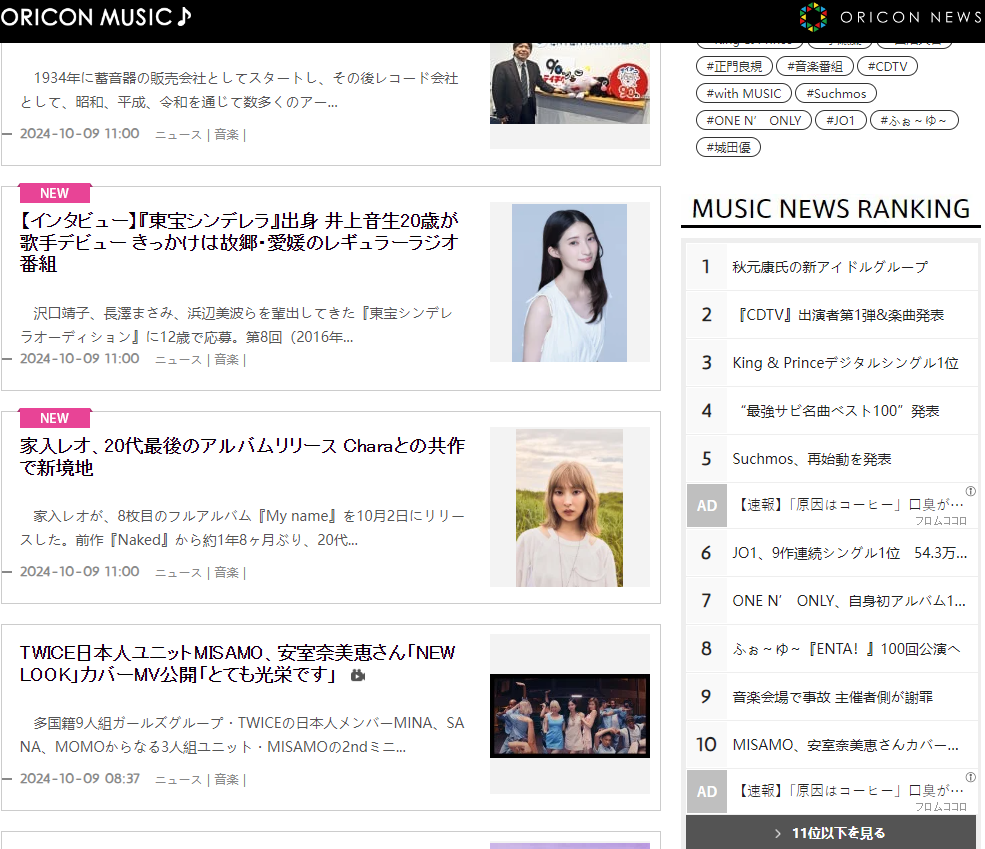Open the 家入レオ album release headline
985x849 pixels.
[242, 457]
